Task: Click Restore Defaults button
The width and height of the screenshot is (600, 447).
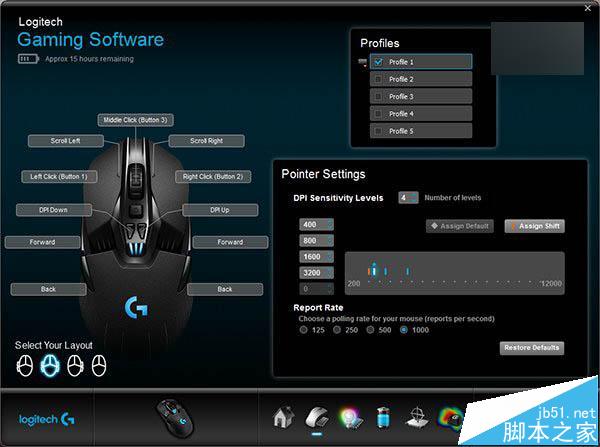Action: [x=532, y=348]
